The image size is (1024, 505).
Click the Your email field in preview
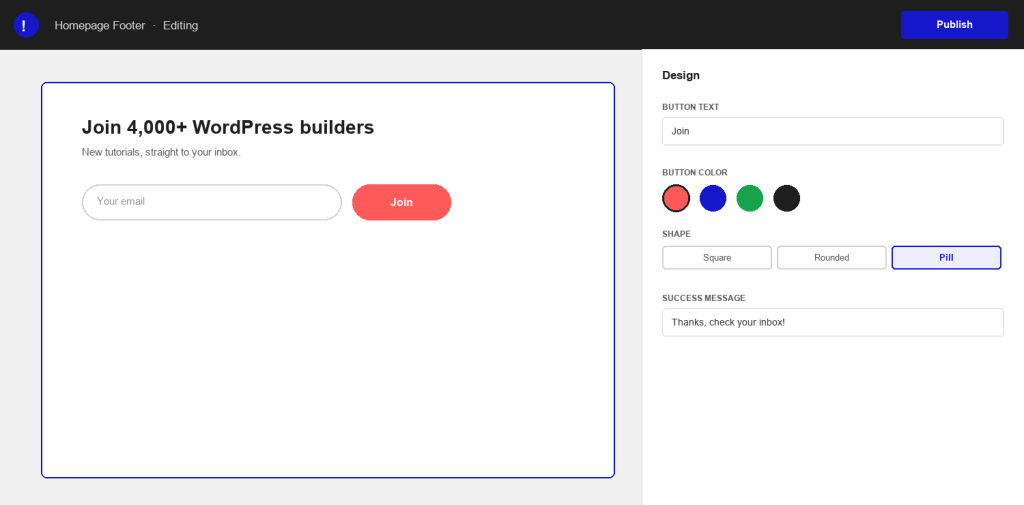[212, 202]
